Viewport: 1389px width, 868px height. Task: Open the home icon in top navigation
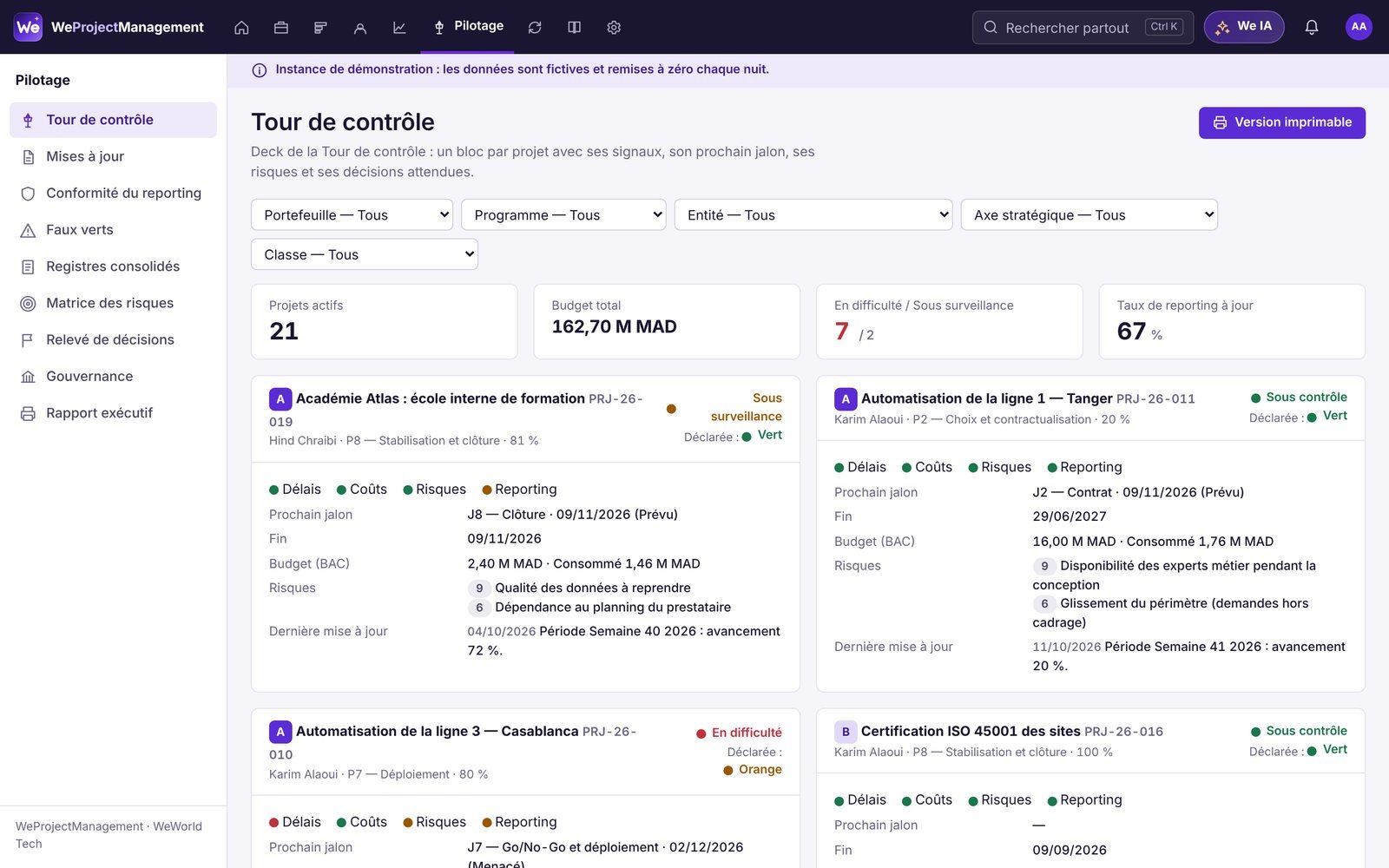coord(241,28)
